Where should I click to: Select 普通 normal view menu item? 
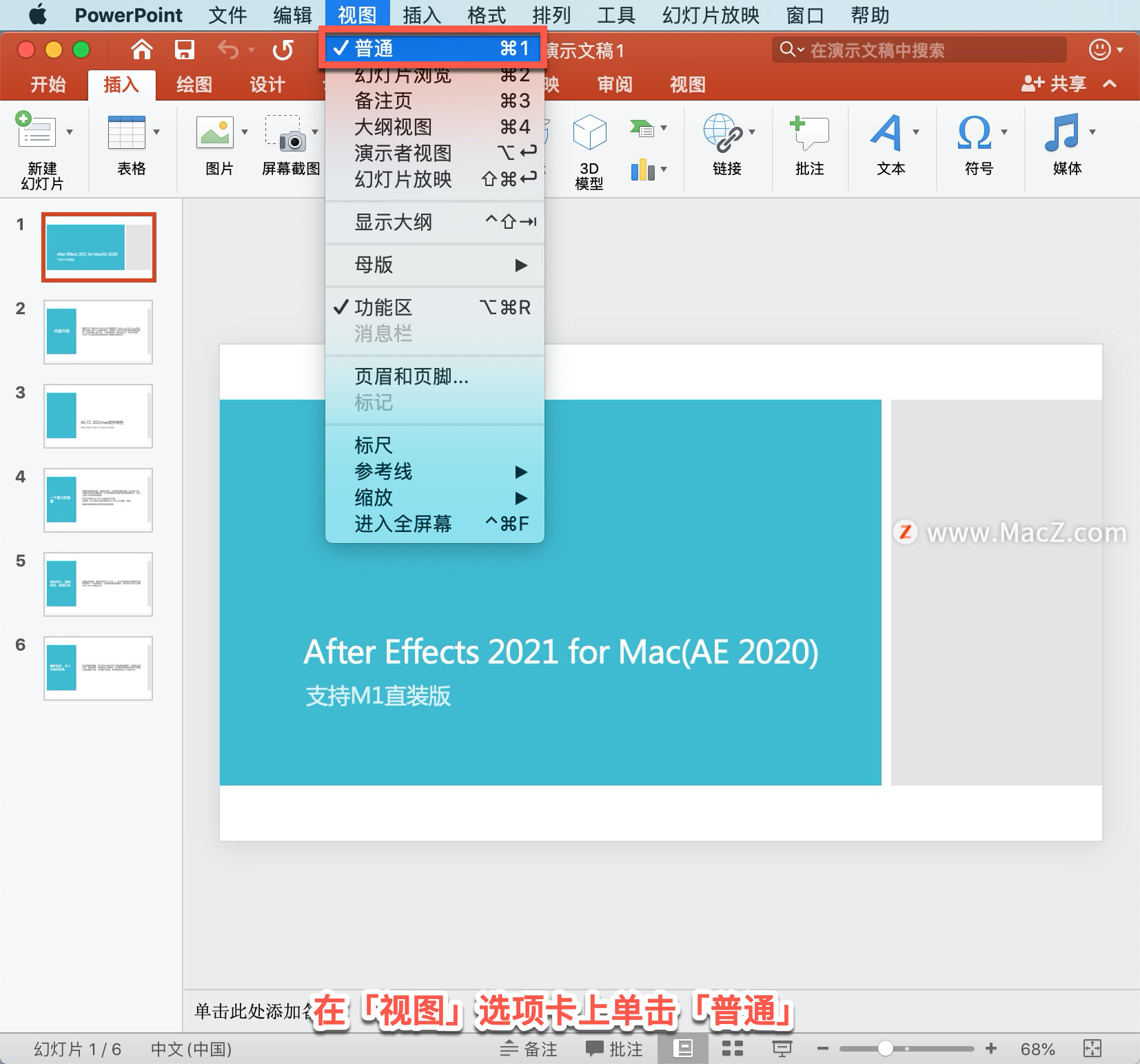coord(434,48)
